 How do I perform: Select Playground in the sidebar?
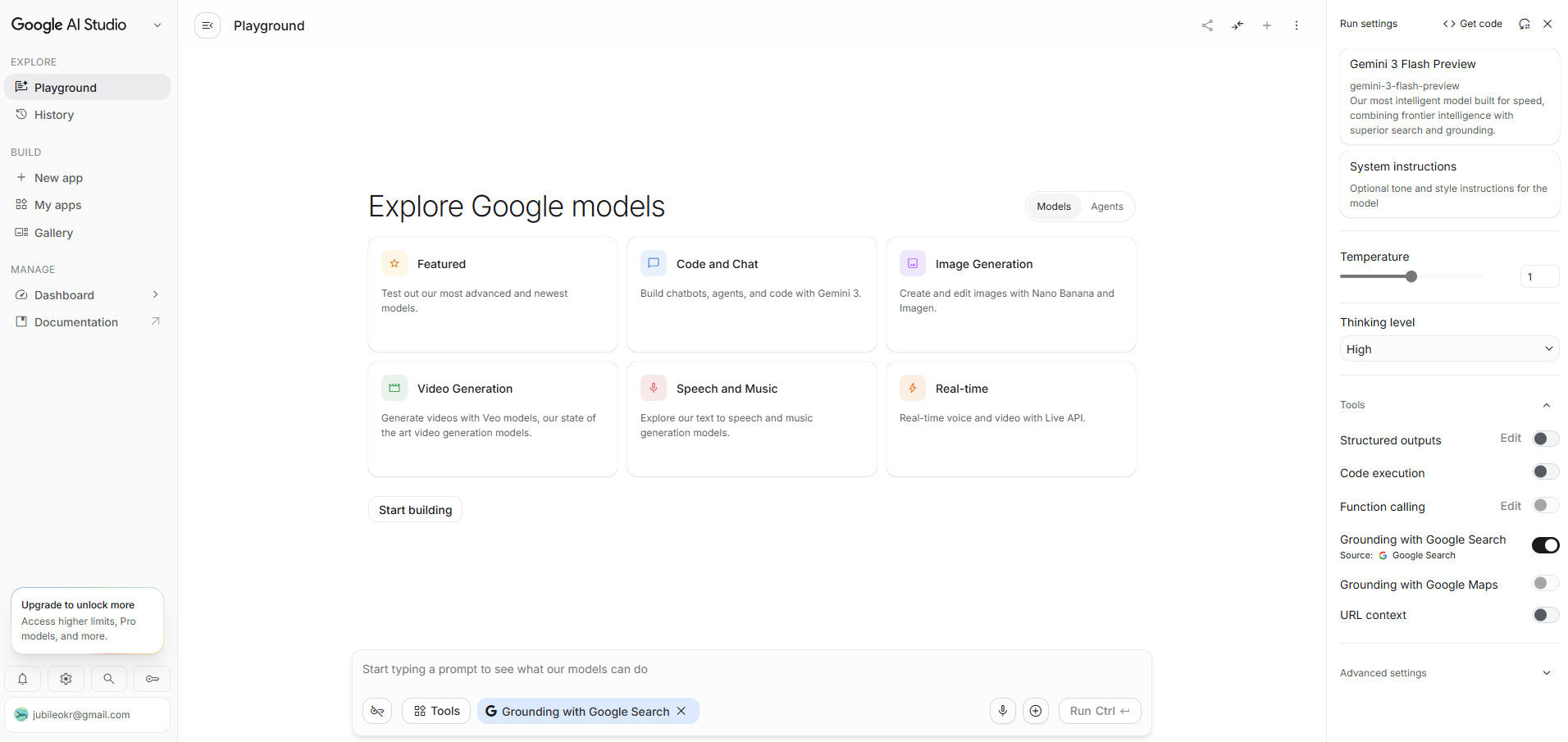click(87, 87)
